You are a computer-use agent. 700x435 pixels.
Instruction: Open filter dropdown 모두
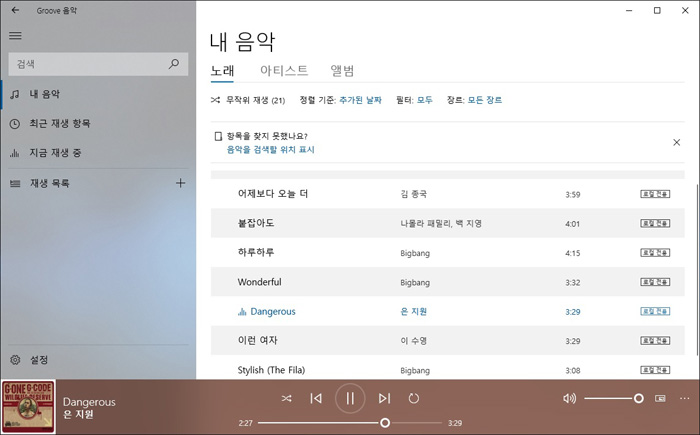point(425,100)
